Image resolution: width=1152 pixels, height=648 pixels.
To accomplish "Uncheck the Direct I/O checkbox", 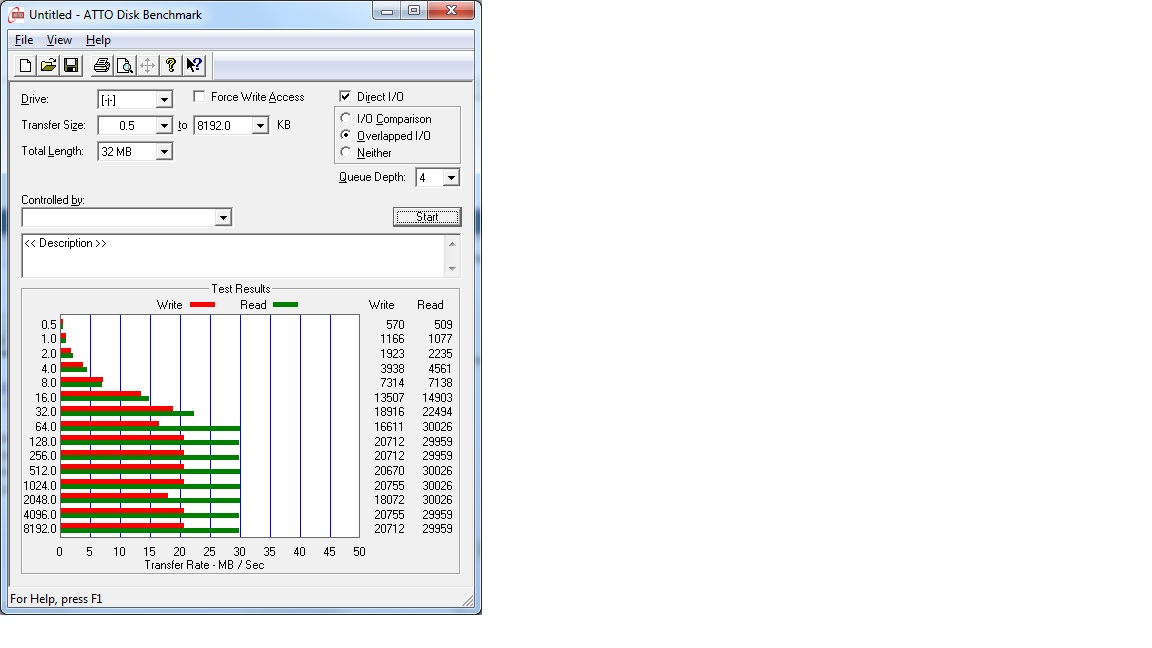I will click(345, 97).
